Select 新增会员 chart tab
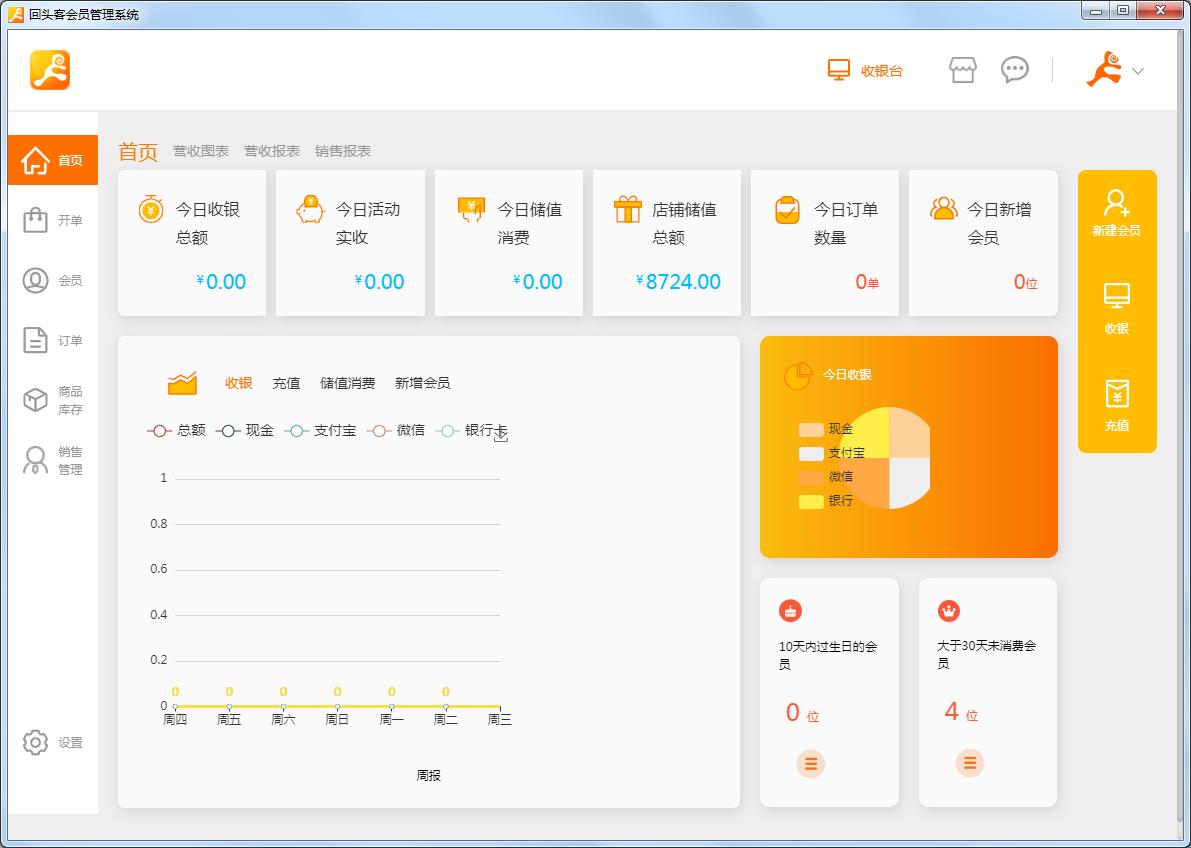 click(x=422, y=383)
